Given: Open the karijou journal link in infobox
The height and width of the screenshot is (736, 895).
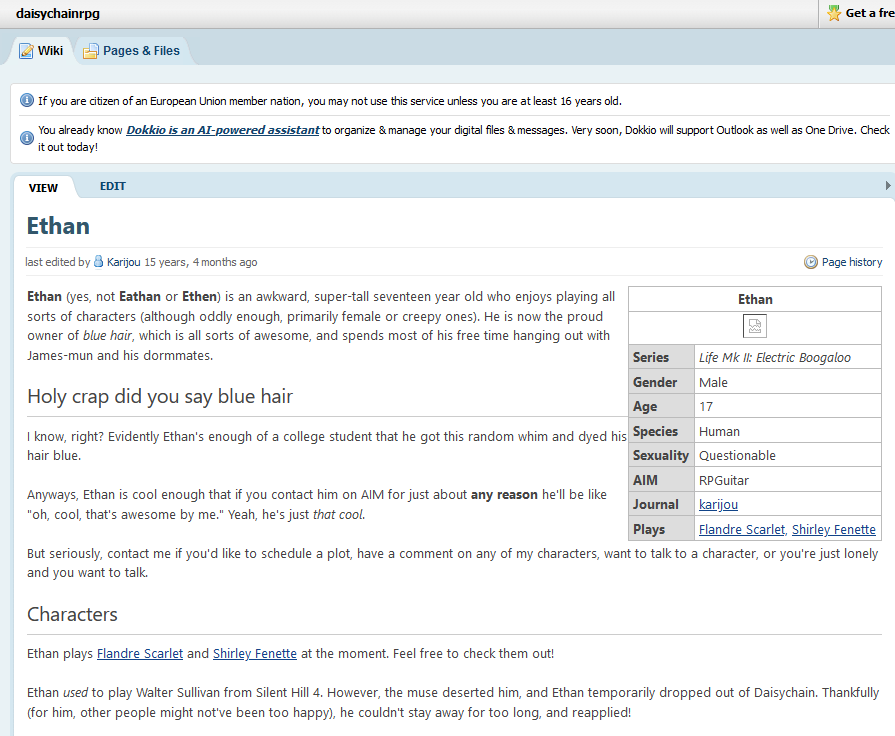Looking at the screenshot, I should (718, 505).
